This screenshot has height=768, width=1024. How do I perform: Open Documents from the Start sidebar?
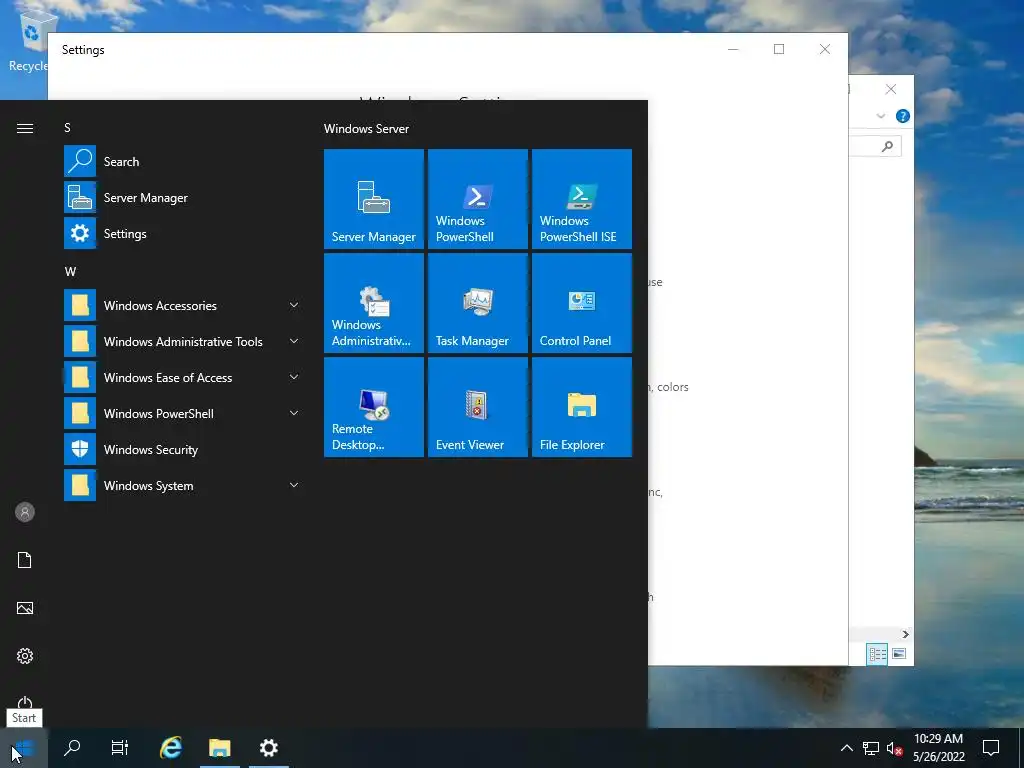coord(25,560)
